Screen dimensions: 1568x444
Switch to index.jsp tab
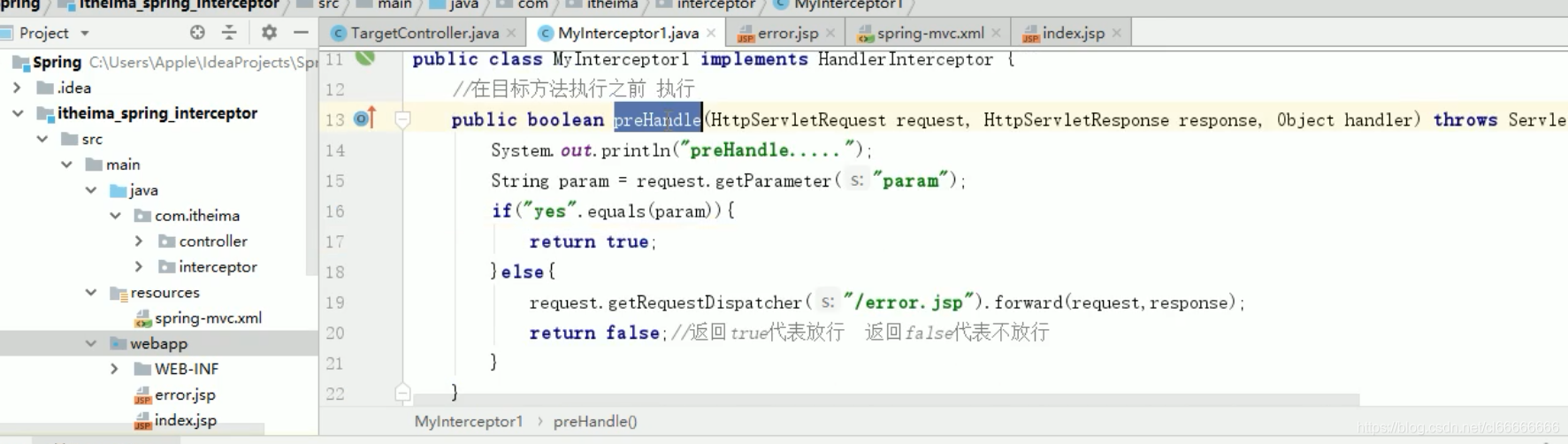point(1073,33)
